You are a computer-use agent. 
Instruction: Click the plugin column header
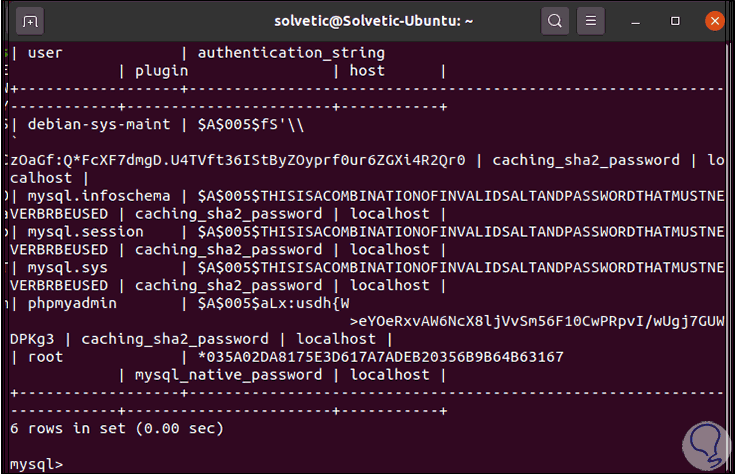tap(161, 70)
